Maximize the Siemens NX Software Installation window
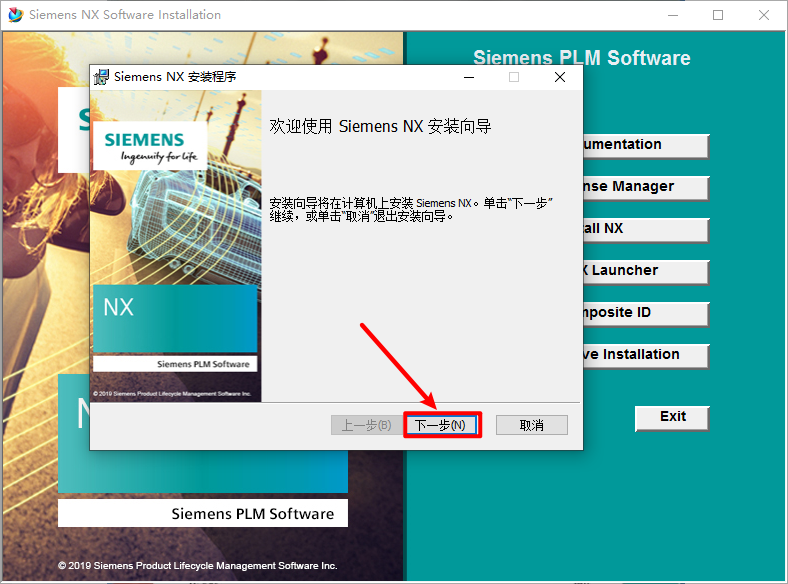Viewport: 788px width, 584px height. 718,15
